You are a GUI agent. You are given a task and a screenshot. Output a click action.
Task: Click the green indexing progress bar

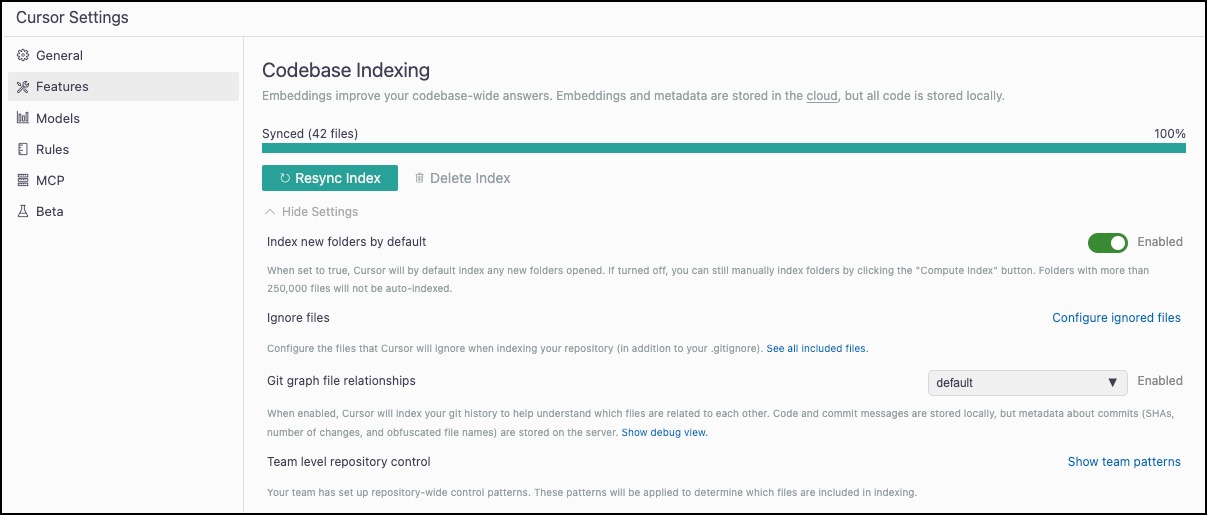tap(724, 149)
